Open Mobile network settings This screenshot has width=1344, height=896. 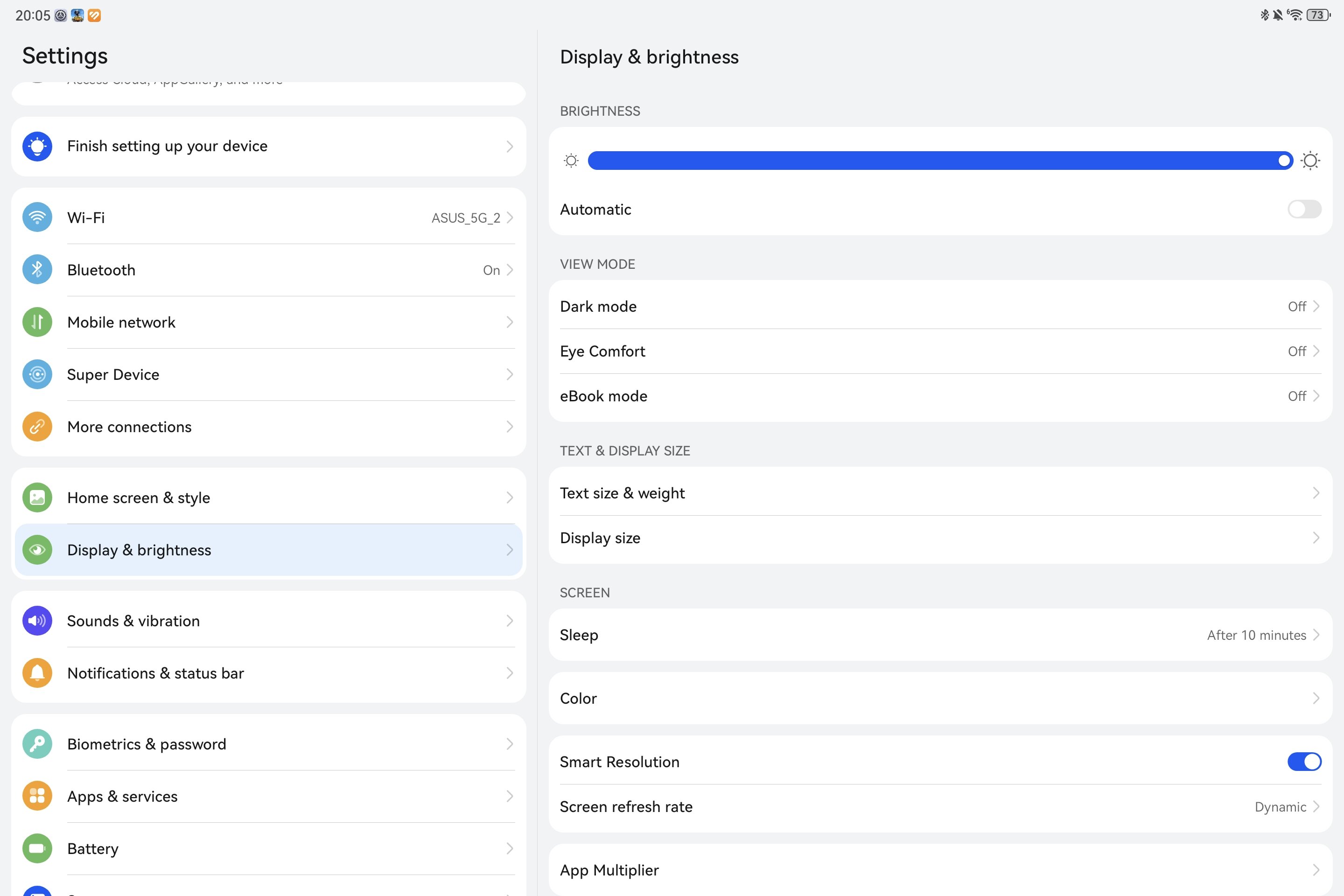[269, 322]
